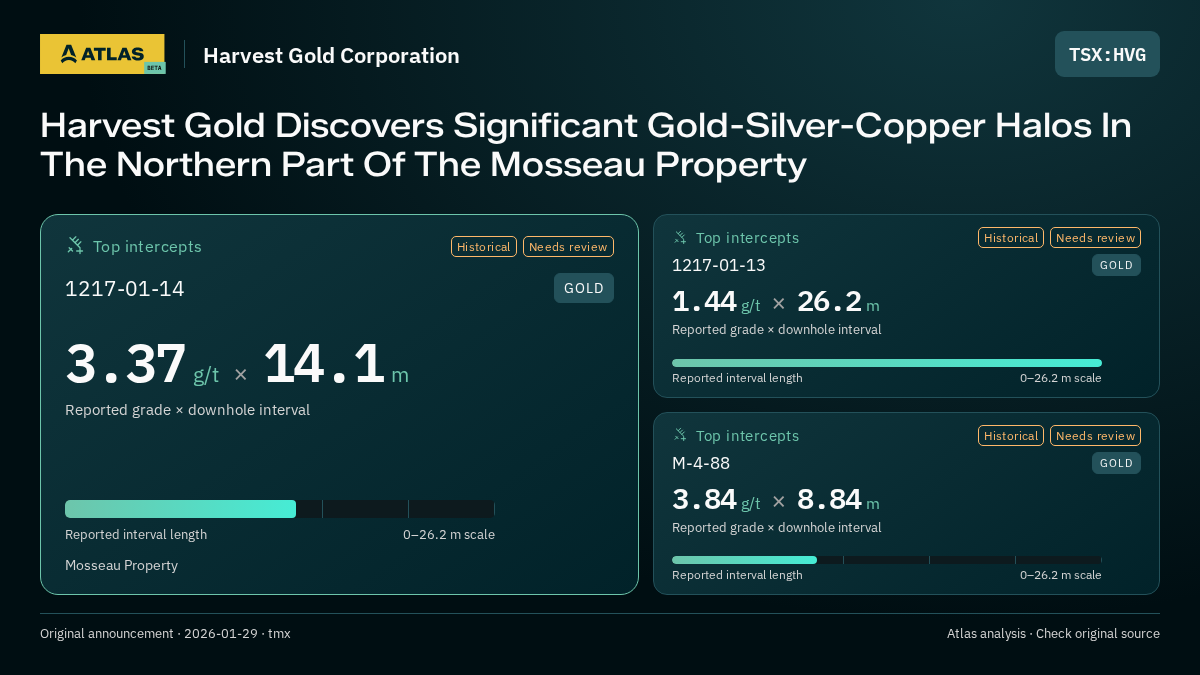Viewport: 1200px width, 675px height.
Task: Click the TSX:HVG ticker badge
Action: (x=1107, y=54)
